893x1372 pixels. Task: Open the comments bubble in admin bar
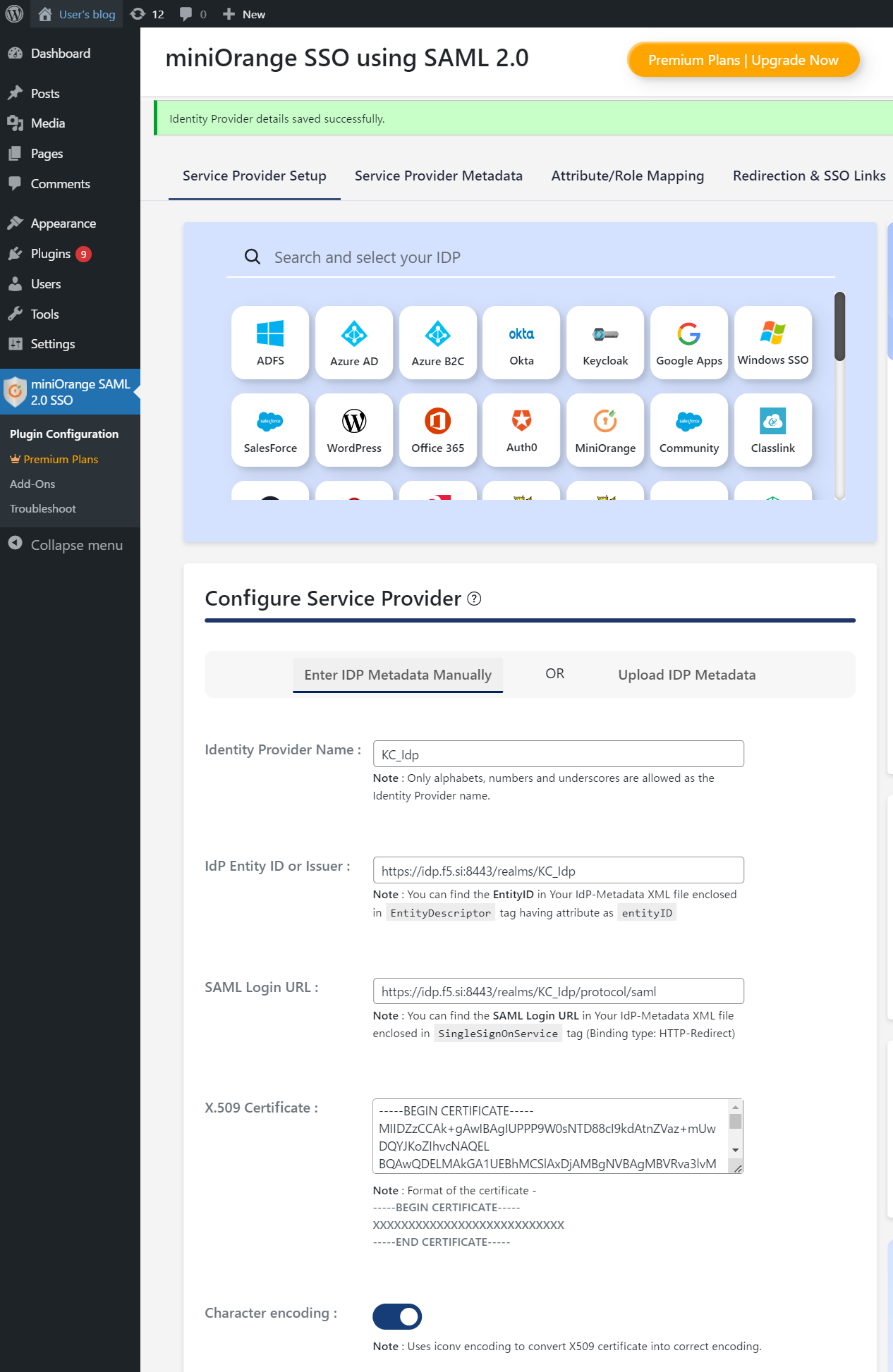pyautogui.click(x=193, y=14)
